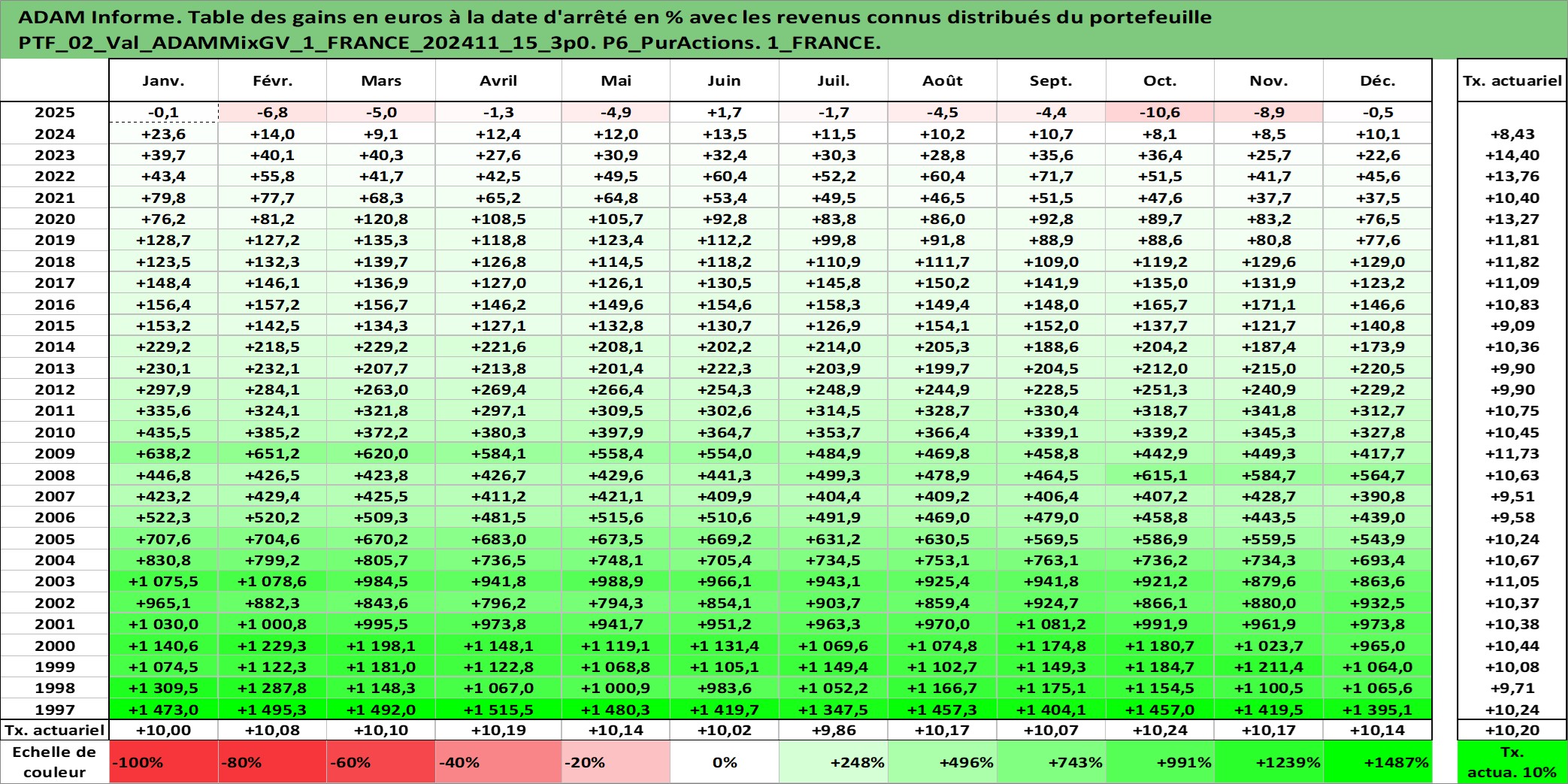This screenshot has width=1568, height=784.
Task: Click the -8,9 cell in 2025 row
Action: point(1269,112)
